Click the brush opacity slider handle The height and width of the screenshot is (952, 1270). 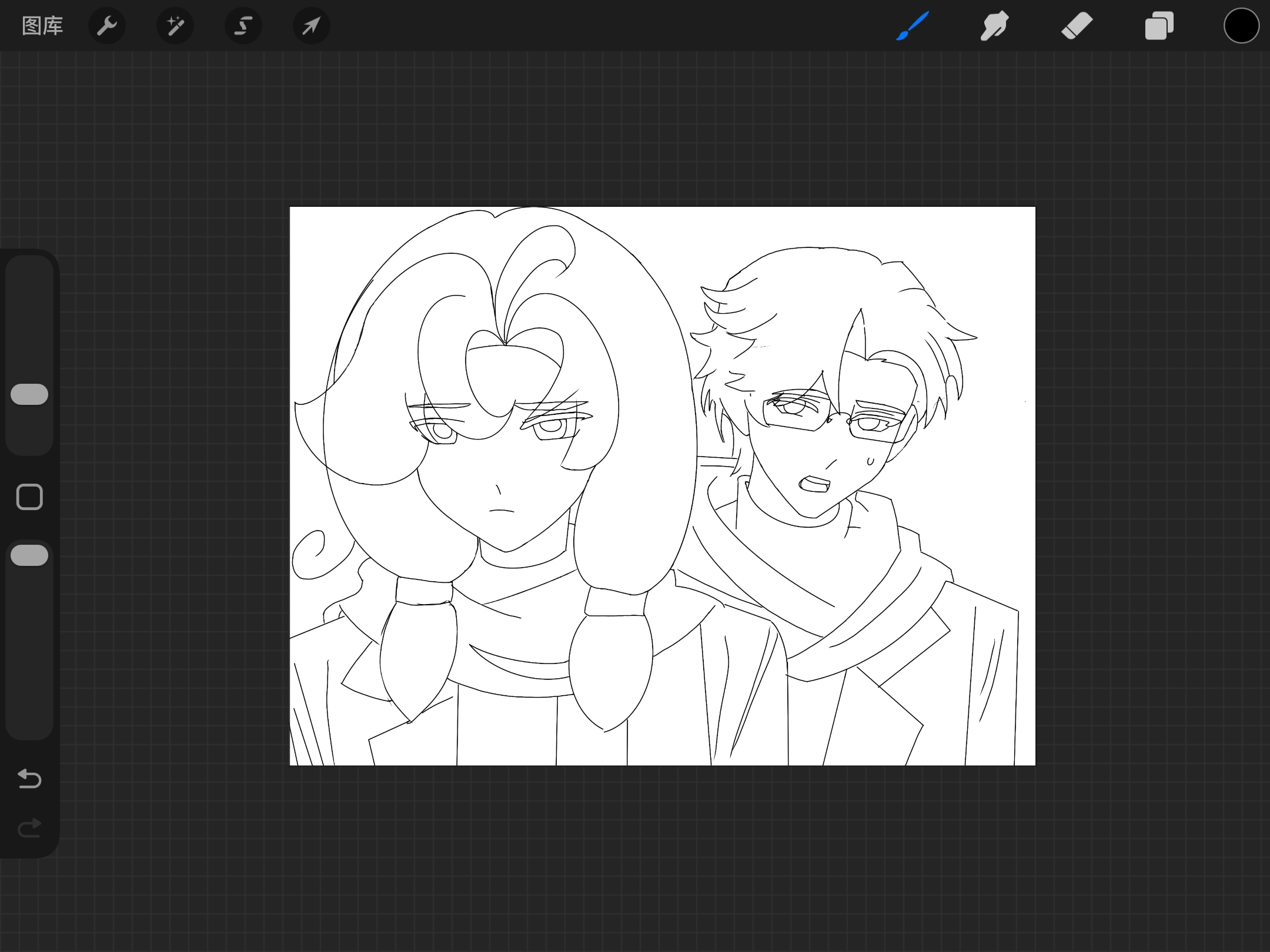(x=29, y=555)
